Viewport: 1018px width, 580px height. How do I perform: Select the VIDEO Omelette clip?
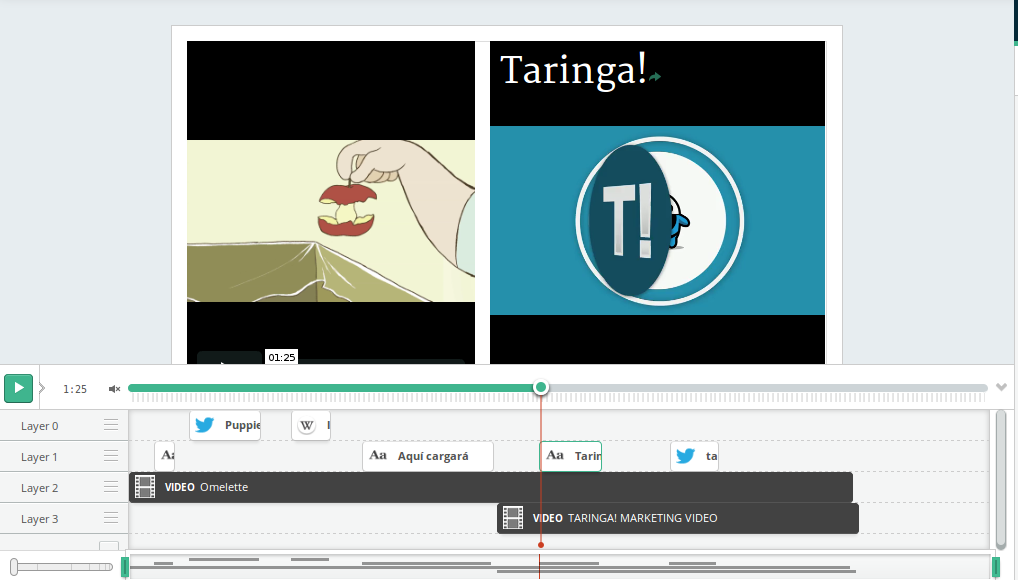pos(491,487)
